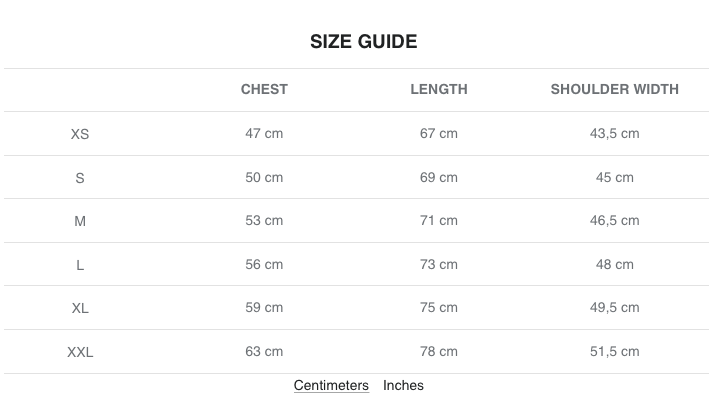The image size is (709, 417).
Task: Select the XS size row label
Action: (x=80, y=134)
